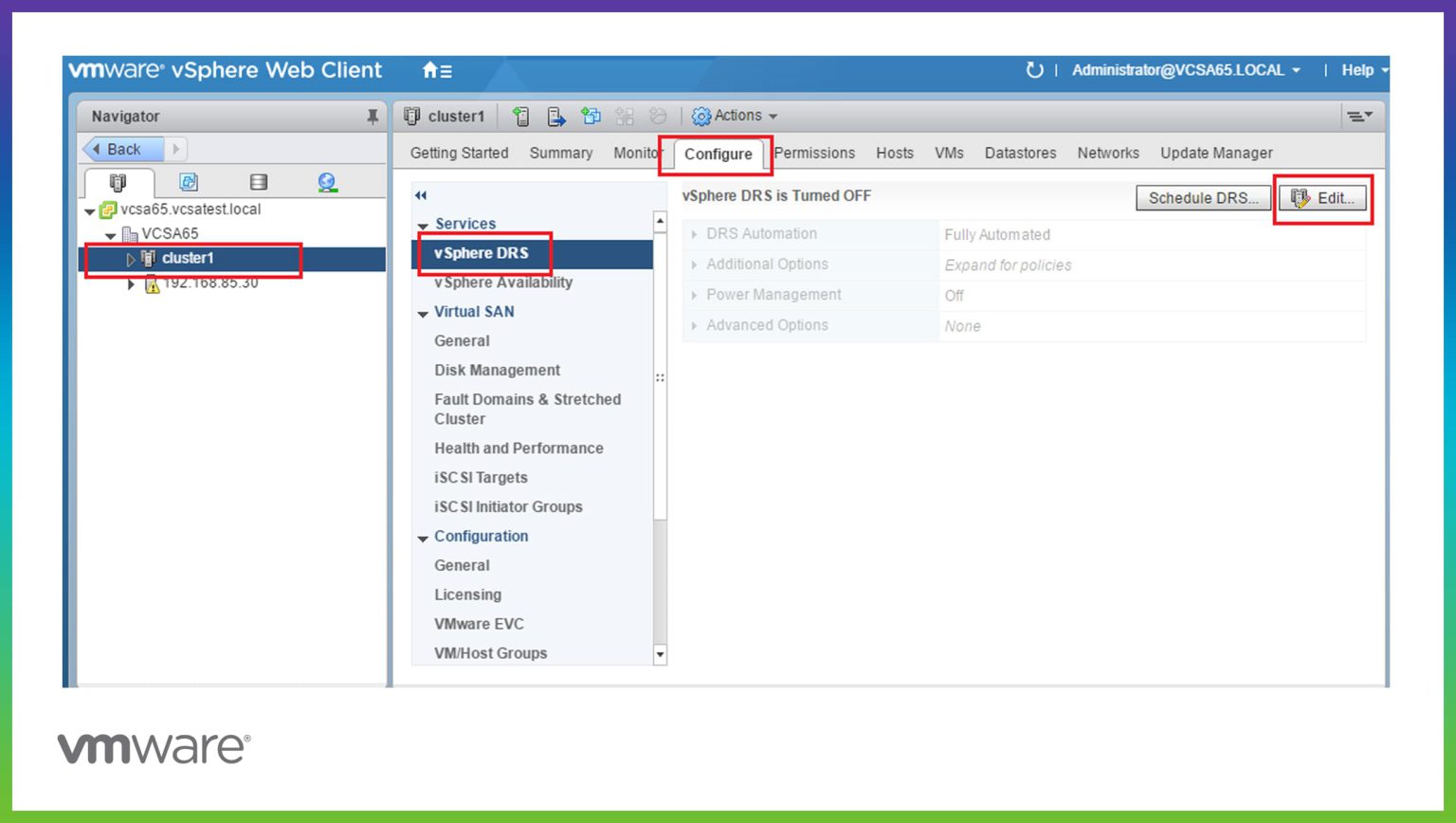Open the Actions dropdown menu
This screenshot has width=1456, height=823.
click(x=746, y=116)
